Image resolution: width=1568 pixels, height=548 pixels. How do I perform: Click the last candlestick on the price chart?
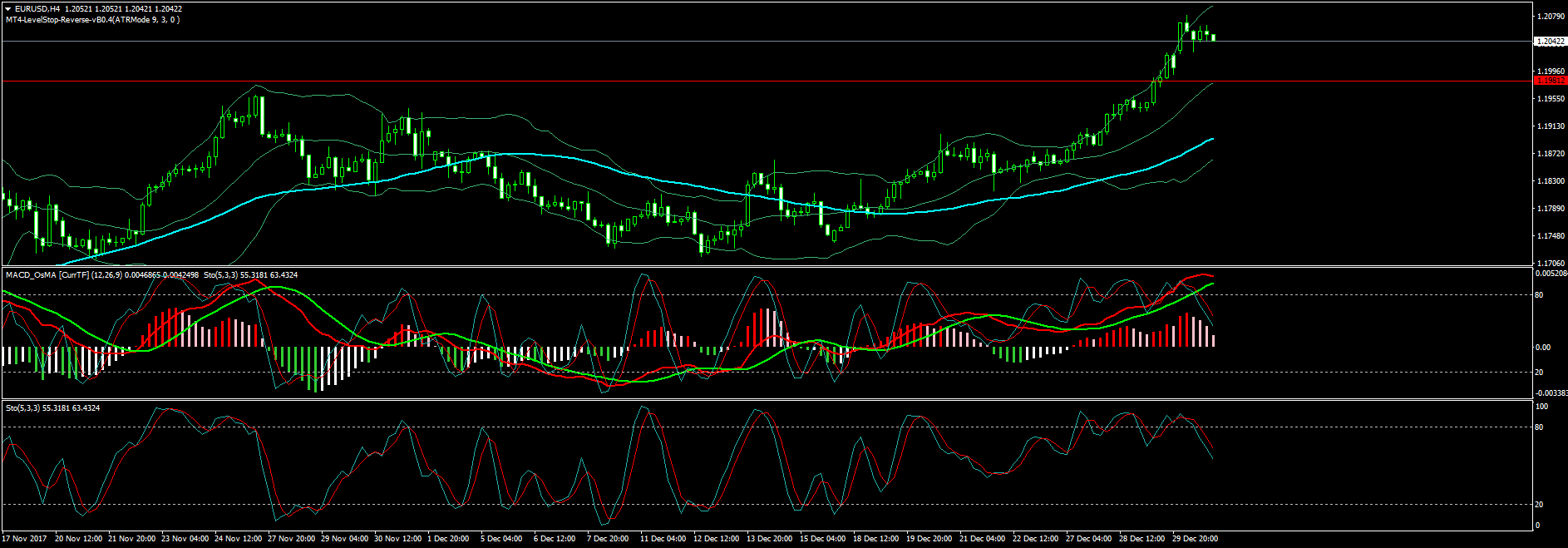click(x=1214, y=37)
